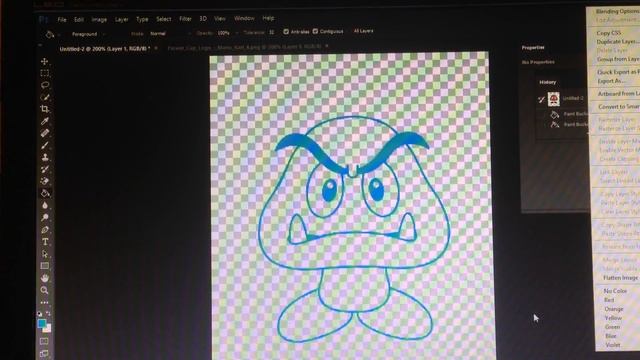Open the Window menu
The image size is (640, 360).
pyautogui.click(x=244, y=18)
